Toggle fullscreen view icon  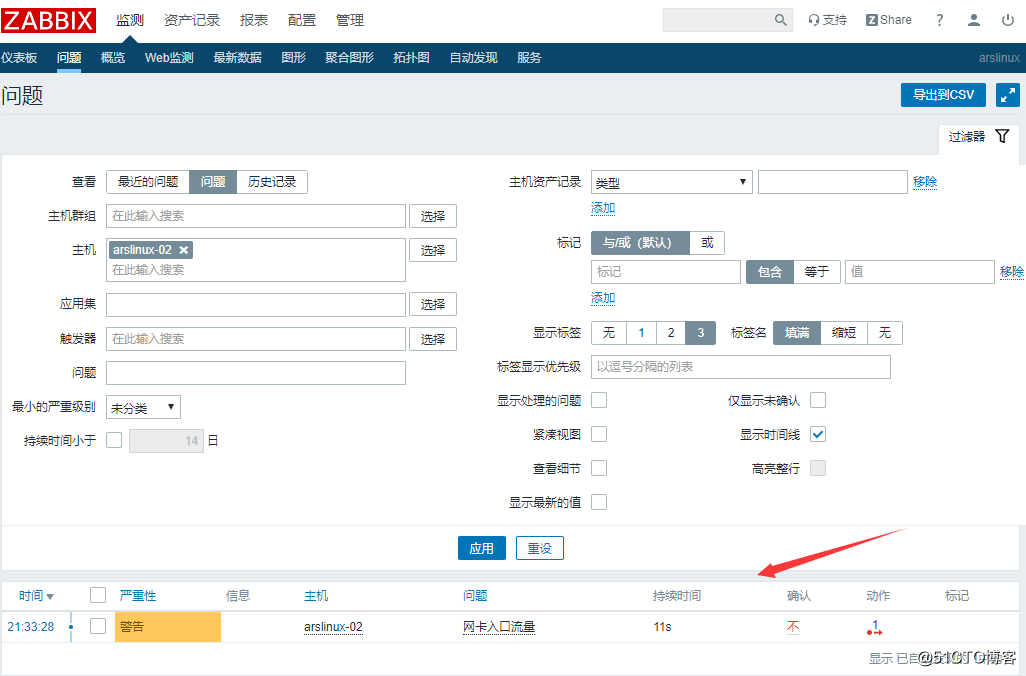pyautogui.click(x=1008, y=95)
